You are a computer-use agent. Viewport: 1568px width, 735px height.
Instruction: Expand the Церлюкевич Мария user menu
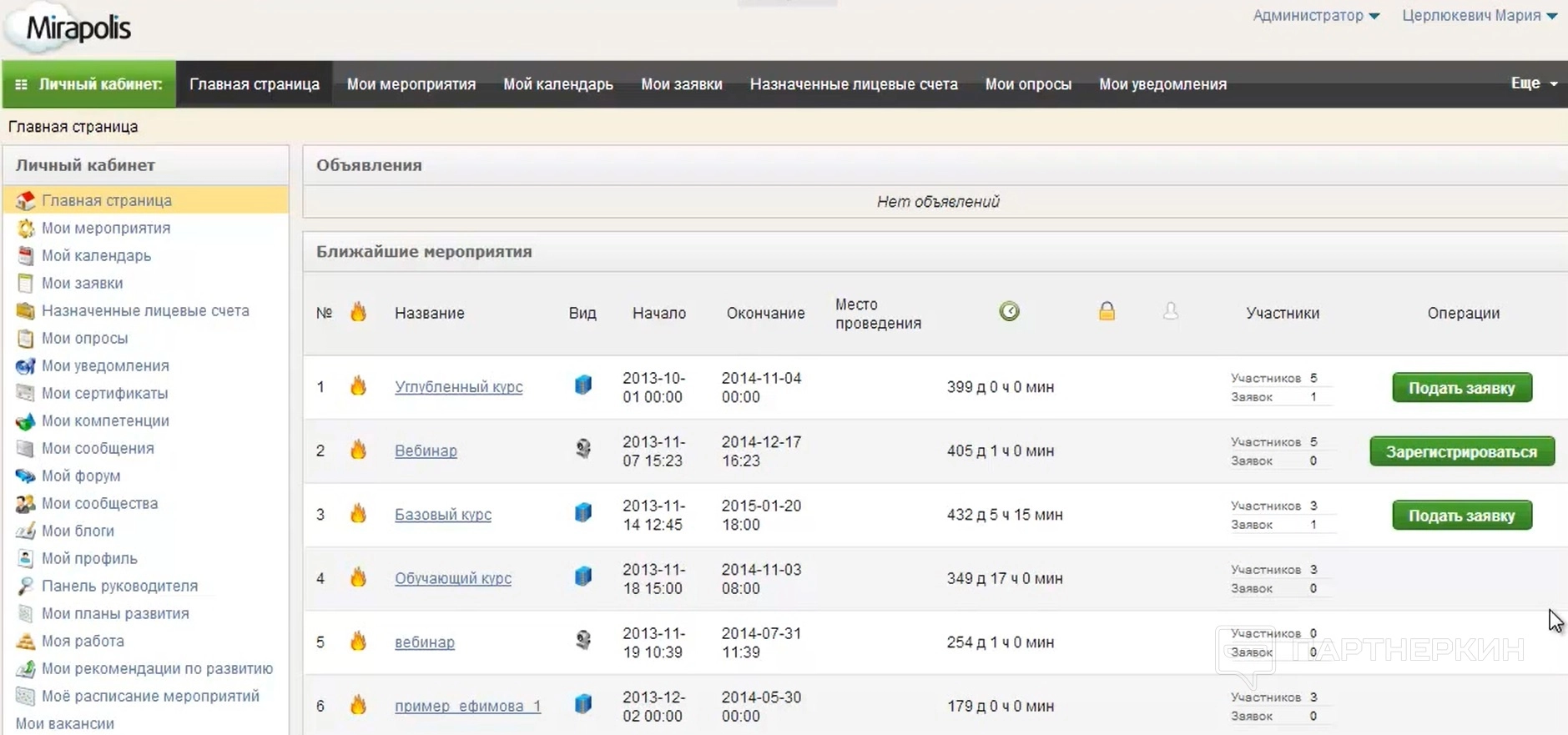click(x=1479, y=16)
